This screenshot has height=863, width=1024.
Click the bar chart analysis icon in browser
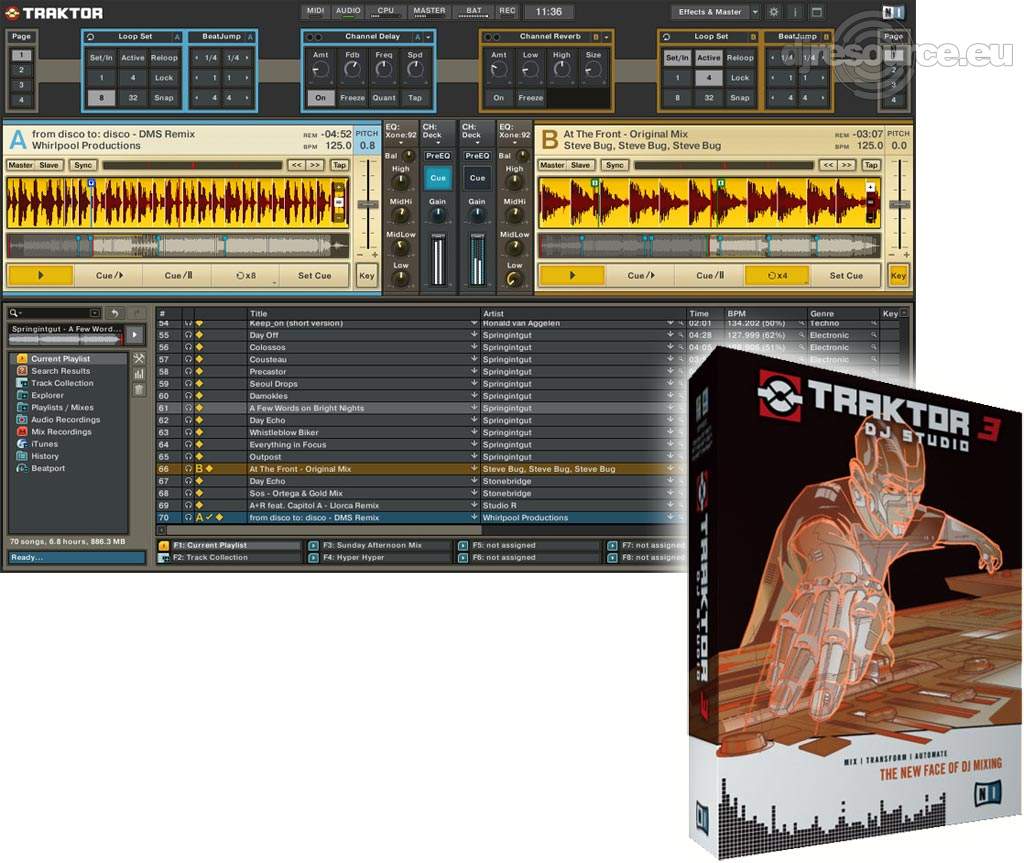pyautogui.click(x=139, y=374)
